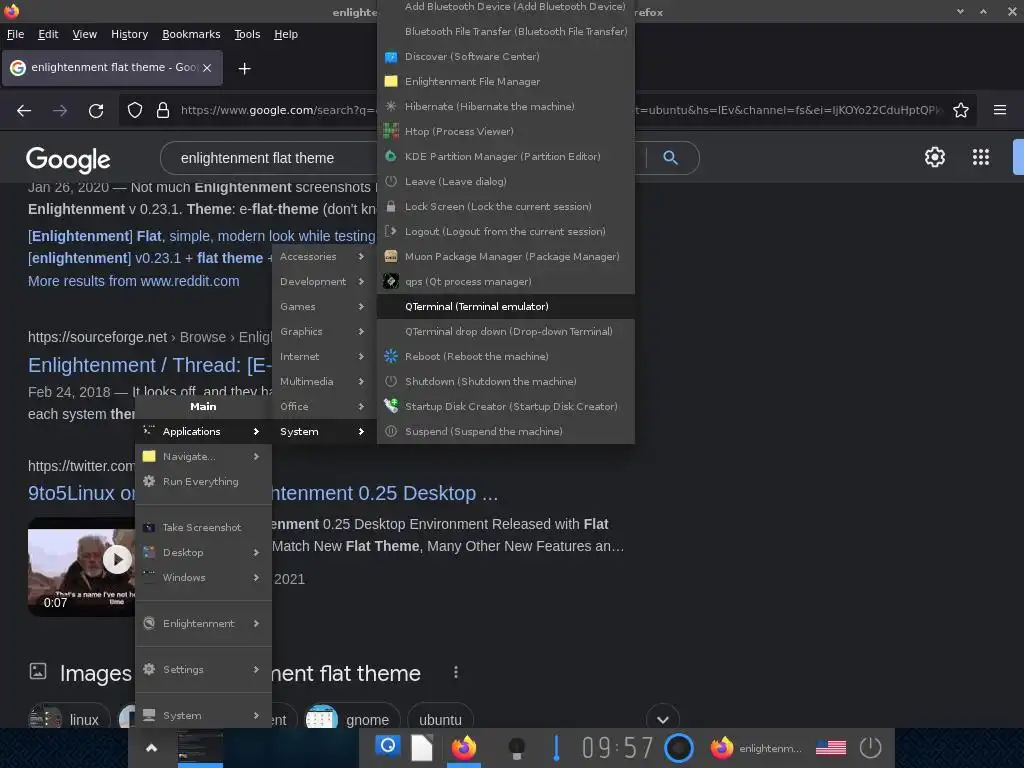Image resolution: width=1024 pixels, height=768 pixels.
Task: Click the qps process manager icon
Action: [x=391, y=281]
